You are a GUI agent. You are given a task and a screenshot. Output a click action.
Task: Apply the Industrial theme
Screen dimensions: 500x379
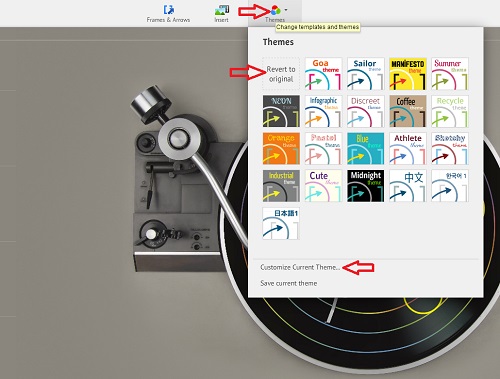(x=281, y=186)
